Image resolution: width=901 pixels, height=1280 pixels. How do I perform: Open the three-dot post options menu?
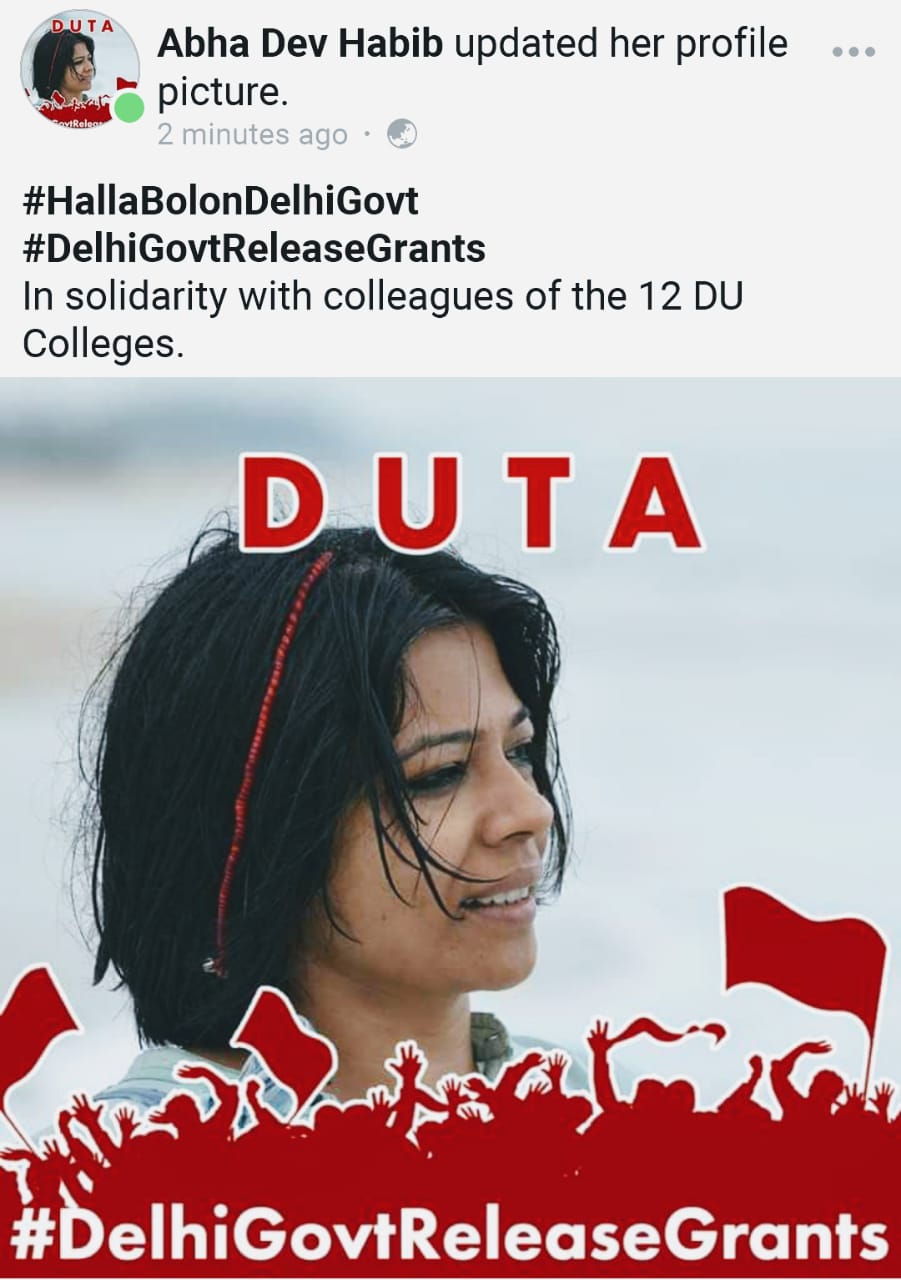(x=853, y=52)
